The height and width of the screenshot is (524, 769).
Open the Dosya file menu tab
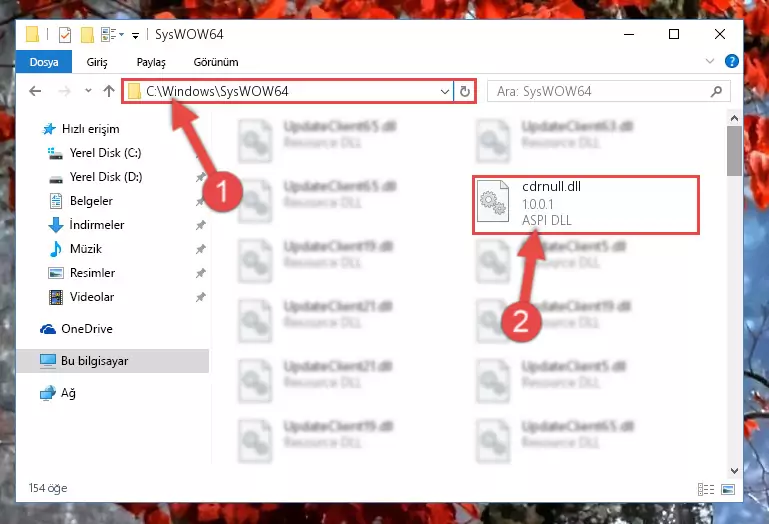(44, 62)
